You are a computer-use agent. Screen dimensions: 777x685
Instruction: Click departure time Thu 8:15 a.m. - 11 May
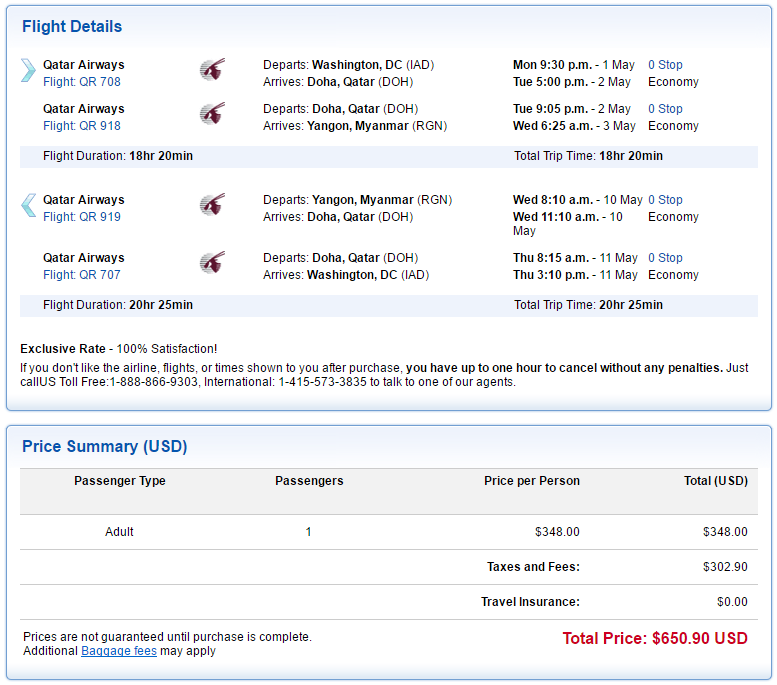[x=575, y=258]
